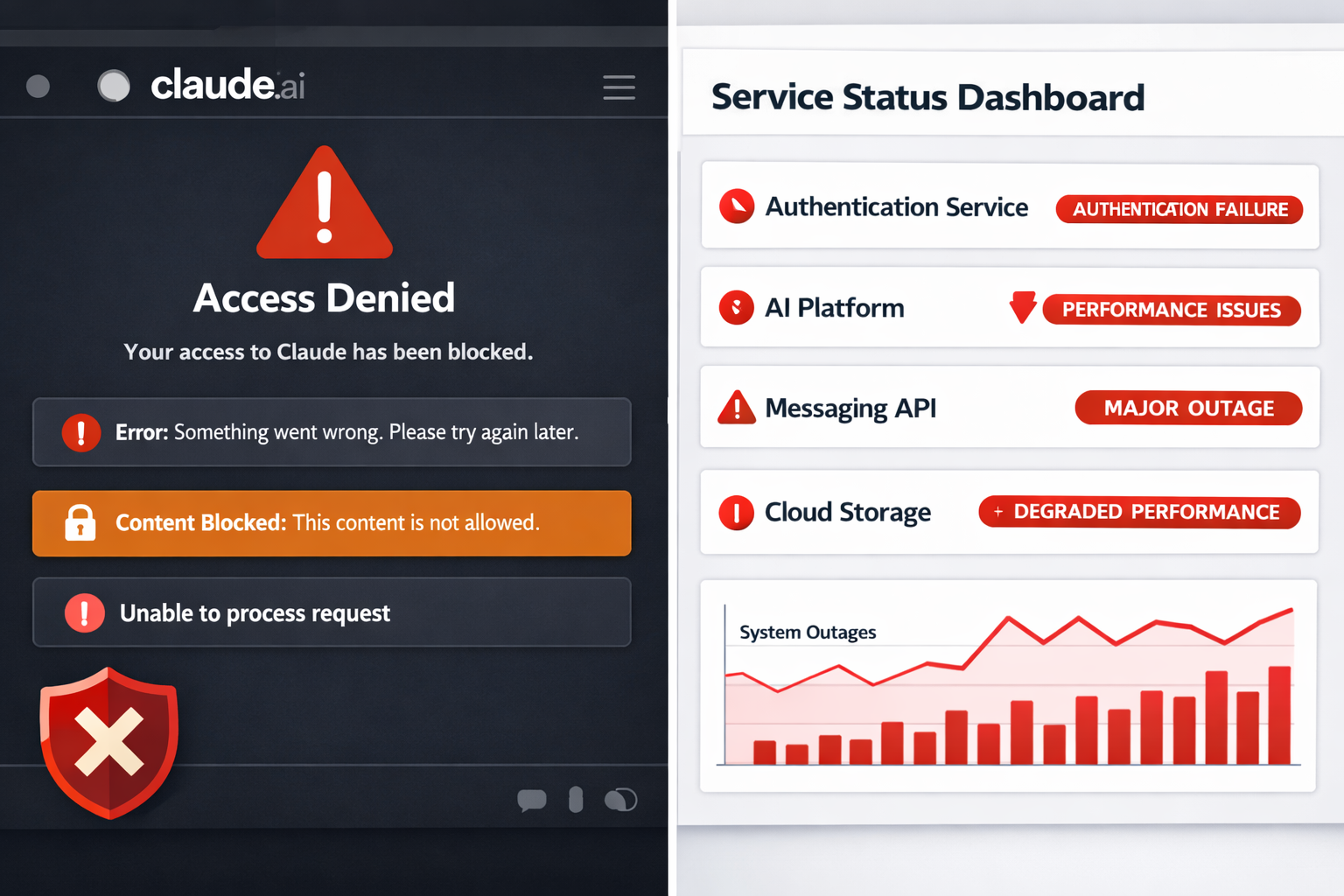Click the large red warning triangle

325,203
